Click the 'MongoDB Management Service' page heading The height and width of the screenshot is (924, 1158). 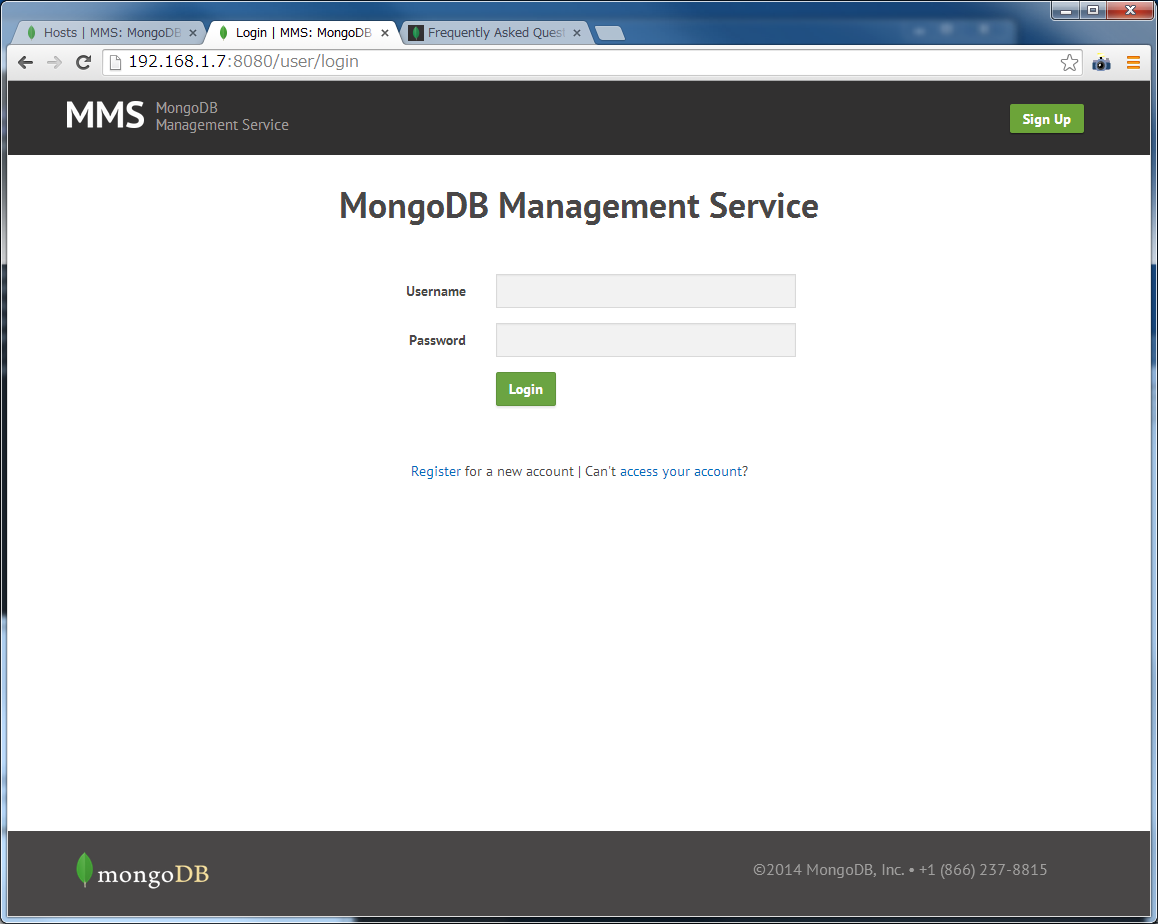578,205
